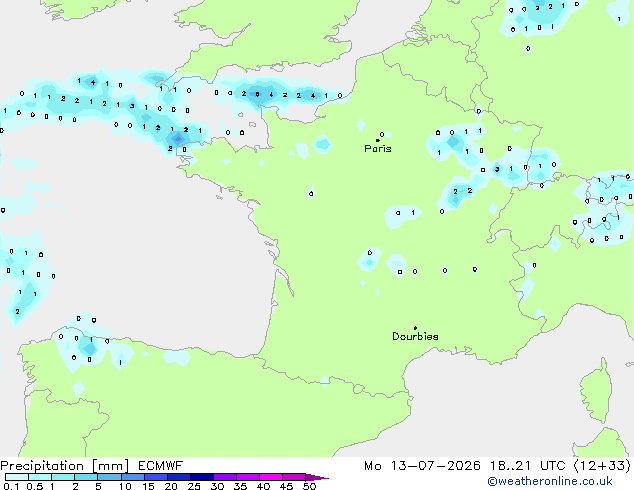634x490 pixels.
Task: Open the weatheronline.co.uk copyright link
Action: tap(550, 481)
